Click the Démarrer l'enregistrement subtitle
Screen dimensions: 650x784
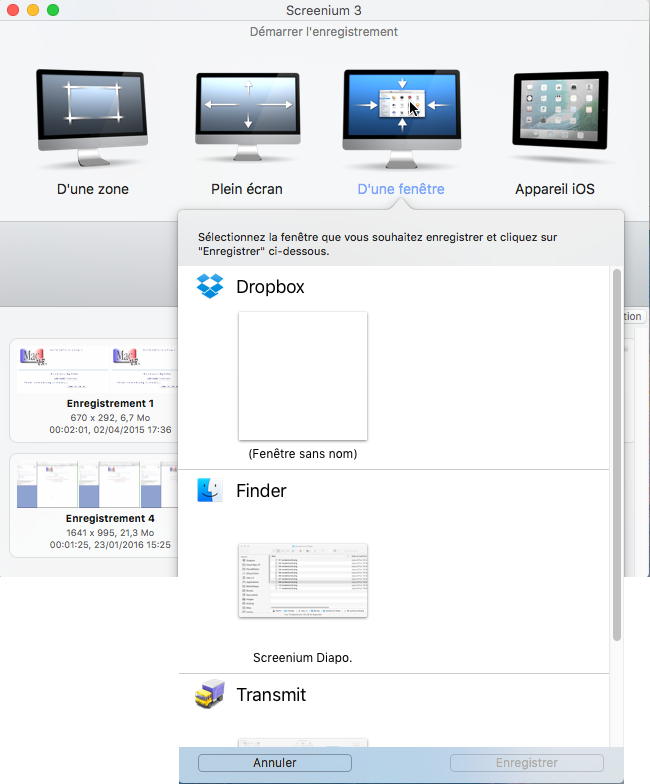(324, 32)
